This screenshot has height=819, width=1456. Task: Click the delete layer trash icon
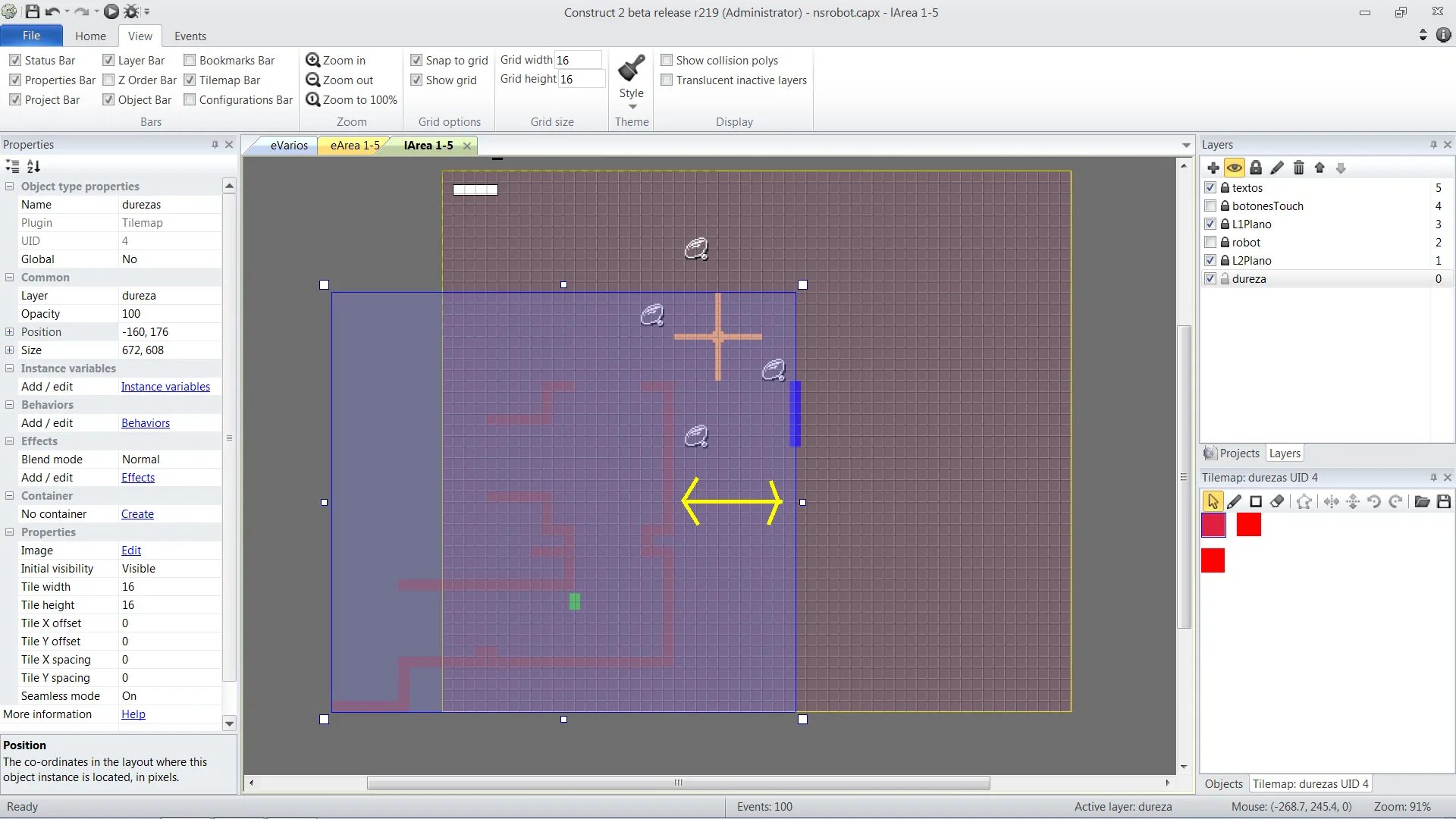[x=1298, y=168]
